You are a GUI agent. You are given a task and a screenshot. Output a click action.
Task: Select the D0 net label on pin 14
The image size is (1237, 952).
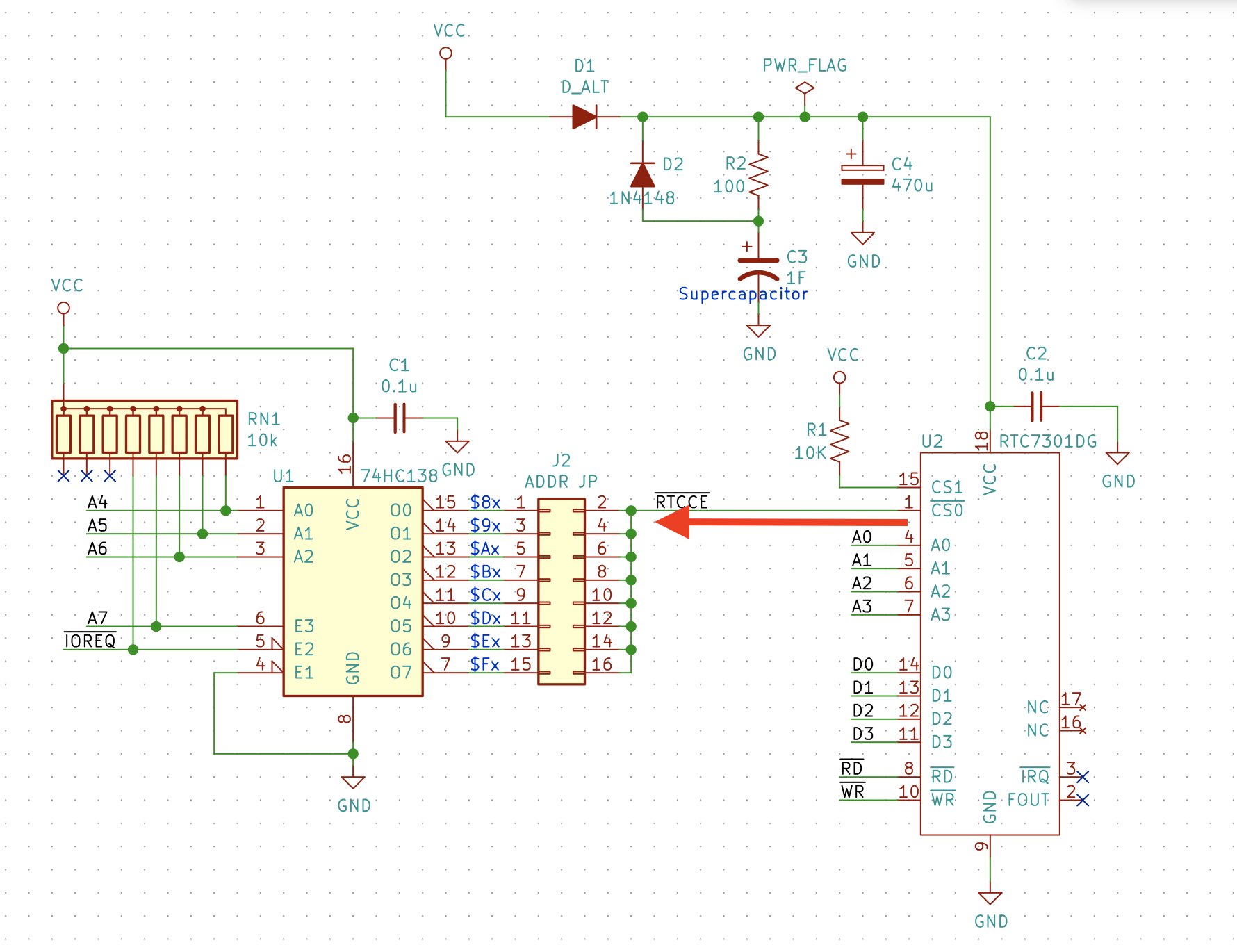pyautogui.click(x=862, y=664)
